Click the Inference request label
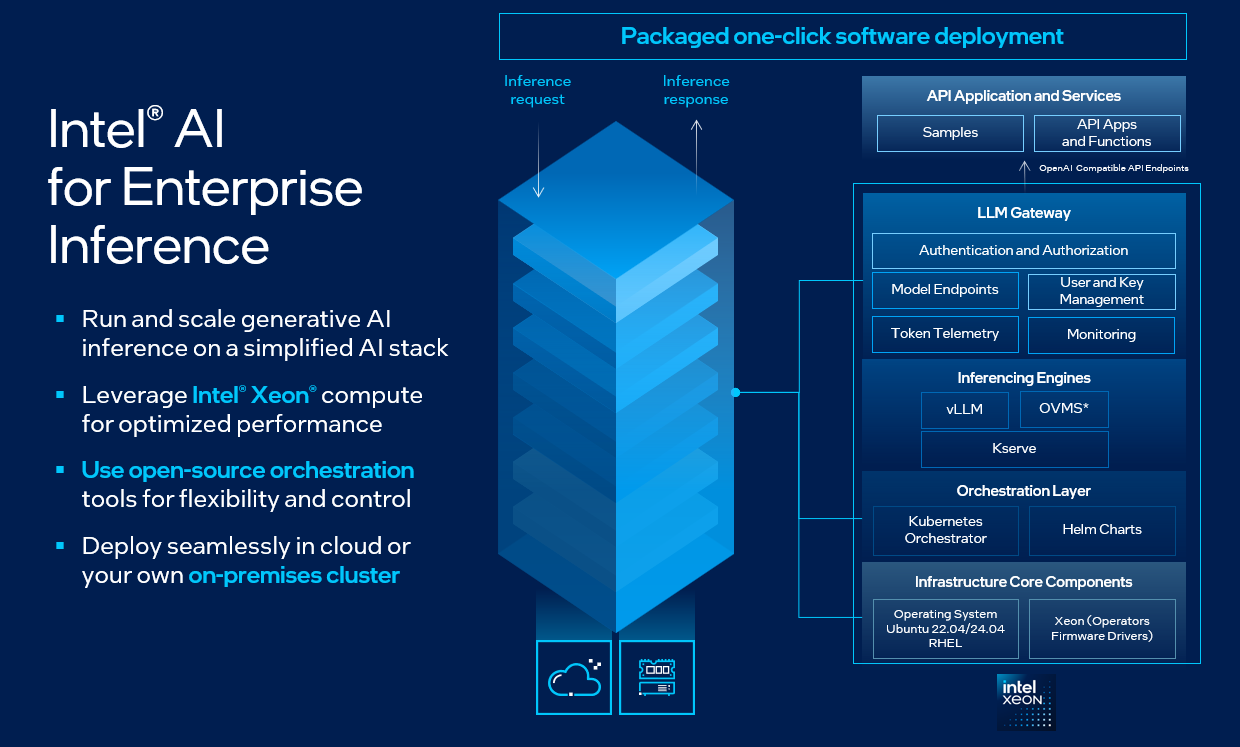This screenshot has width=1240, height=747. point(537,90)
